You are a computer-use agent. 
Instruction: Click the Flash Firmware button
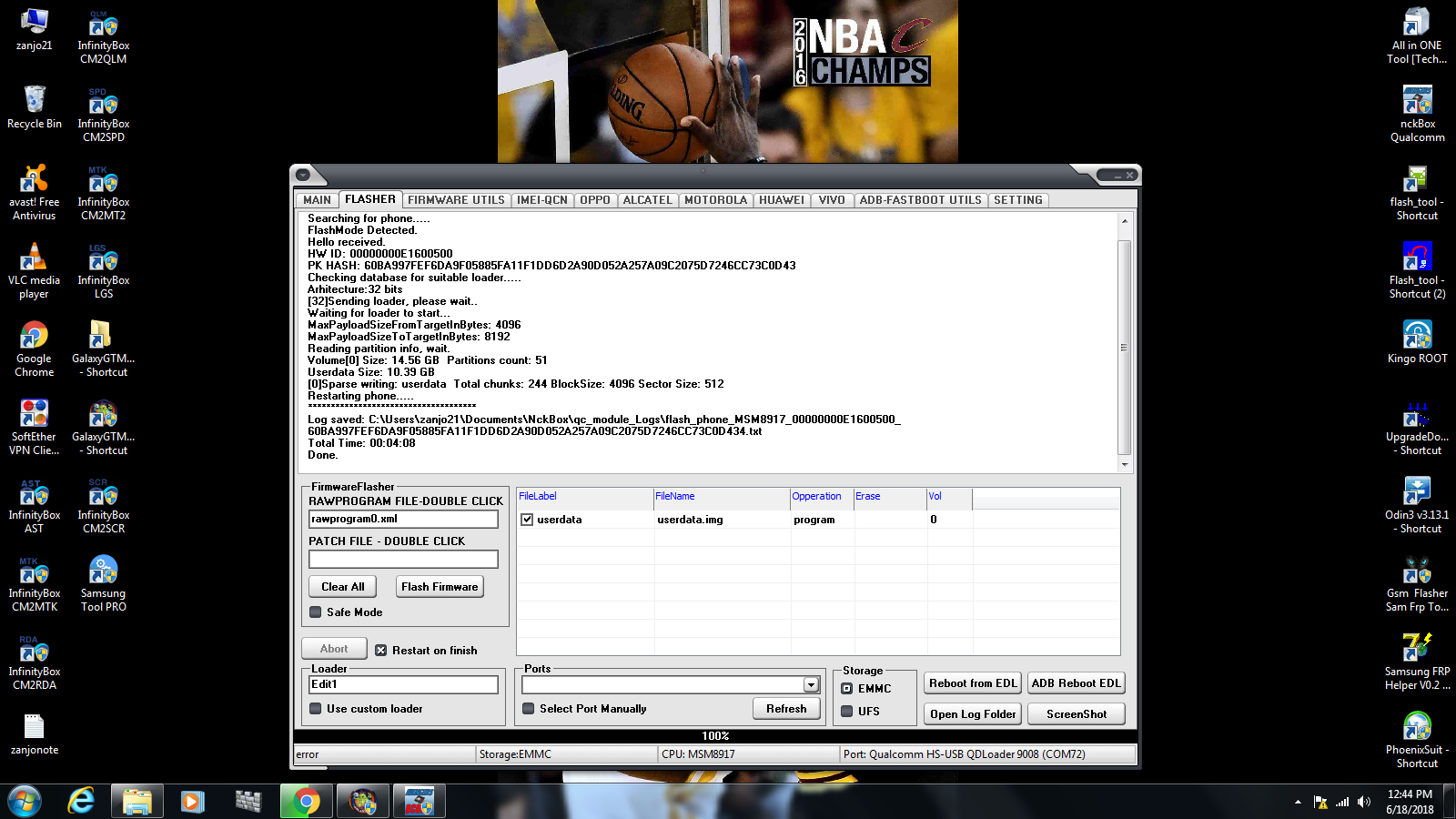click(440, 587)
